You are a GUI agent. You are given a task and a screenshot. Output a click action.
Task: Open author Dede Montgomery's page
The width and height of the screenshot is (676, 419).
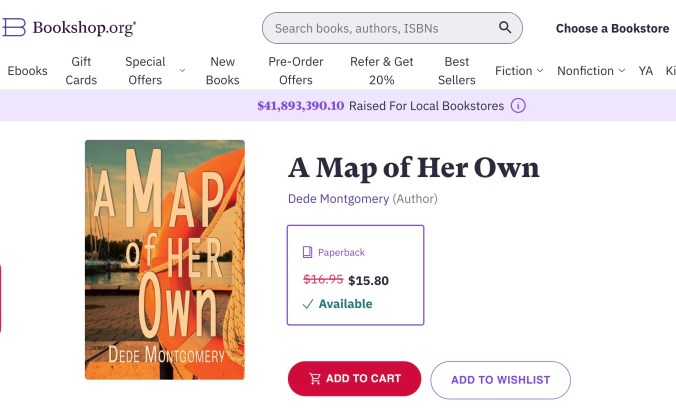point(338,199)
